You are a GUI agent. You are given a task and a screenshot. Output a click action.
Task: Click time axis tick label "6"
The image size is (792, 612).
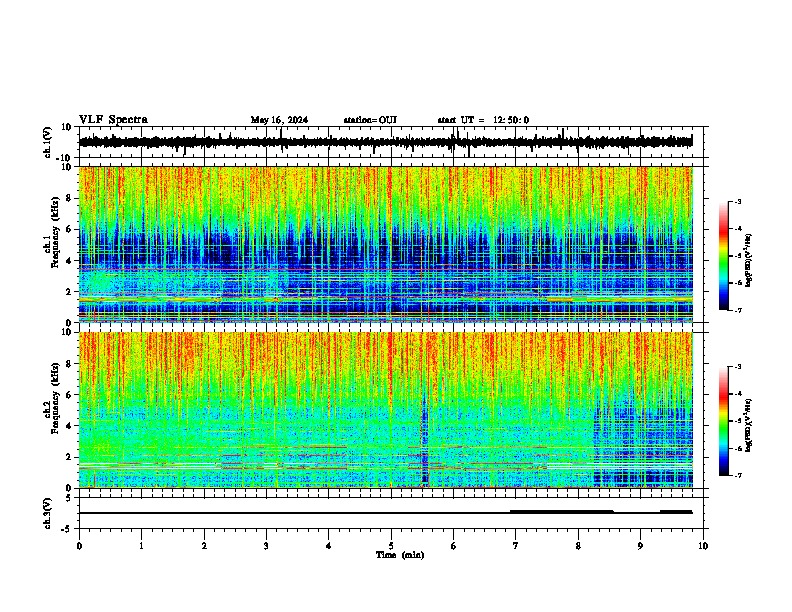tap(454, 546)
